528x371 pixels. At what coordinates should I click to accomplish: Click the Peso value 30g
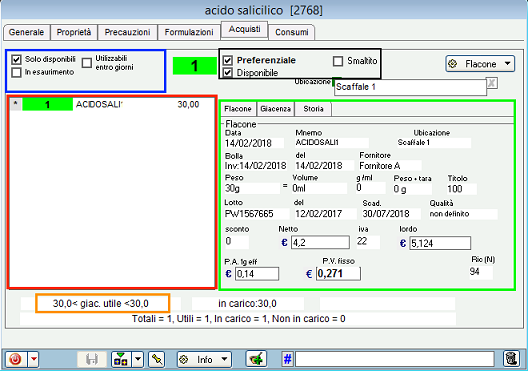tap(252, 188)
